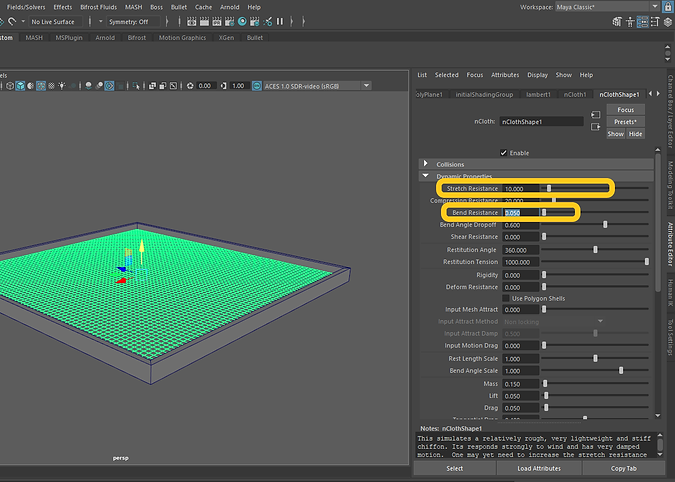The image size is (675, 482).
Task: Open Render Settings clapboard icon
Action: [229, 22]
